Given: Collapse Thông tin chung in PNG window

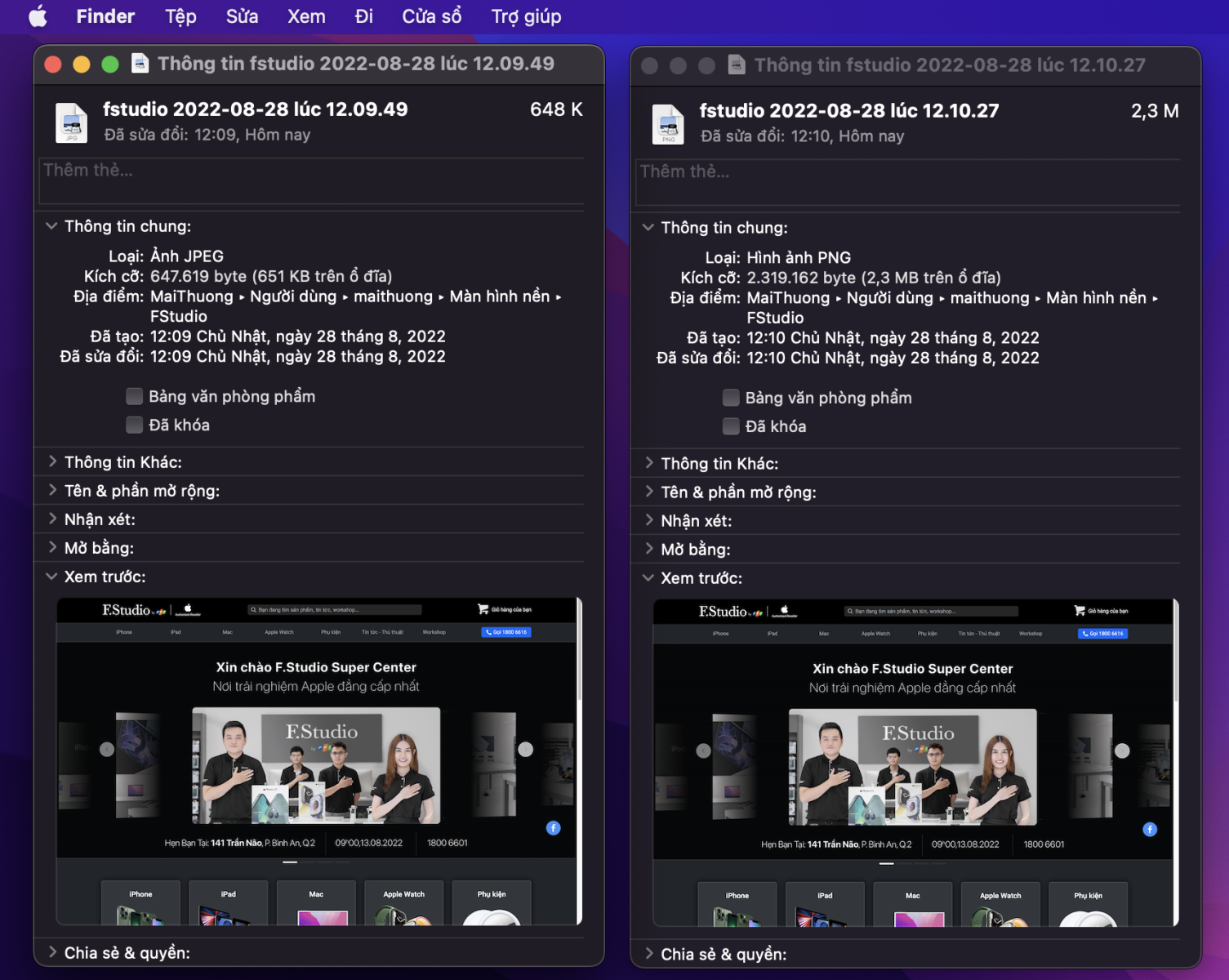Looking at the screenshot, I should coord(648,228).
